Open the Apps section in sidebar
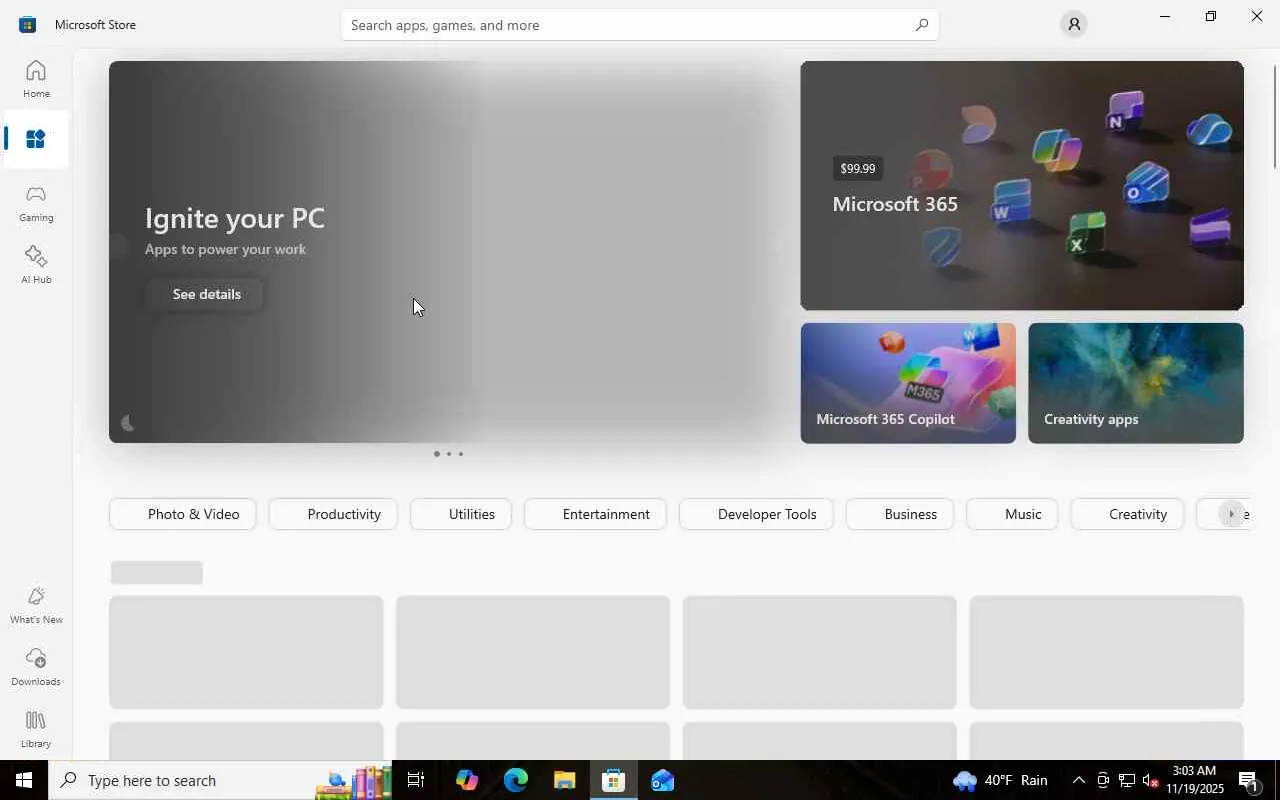Screen dimensions: 1280x800 coord(36,140)
